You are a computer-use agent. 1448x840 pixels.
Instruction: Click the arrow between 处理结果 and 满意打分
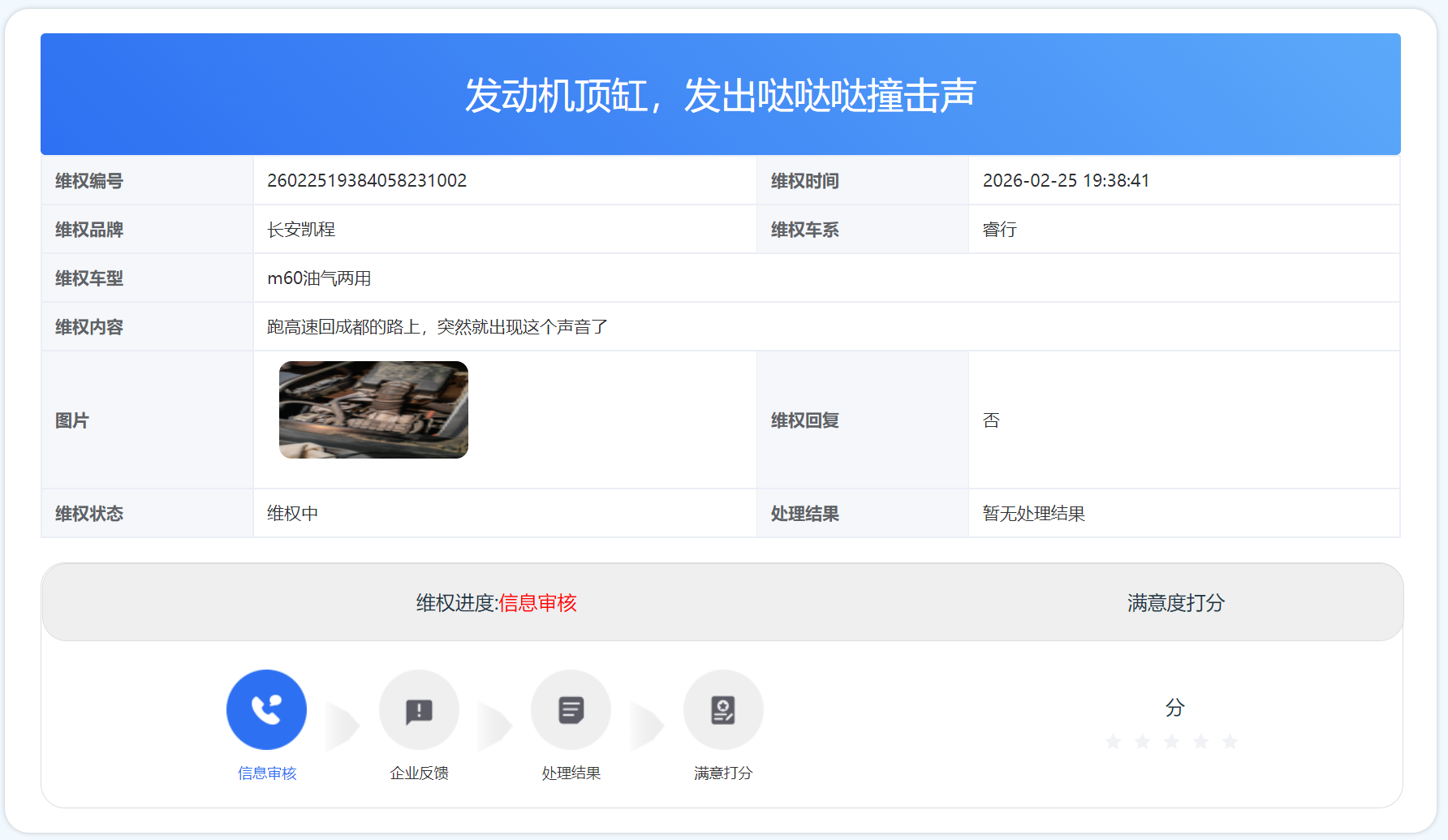tap(647, 726)
